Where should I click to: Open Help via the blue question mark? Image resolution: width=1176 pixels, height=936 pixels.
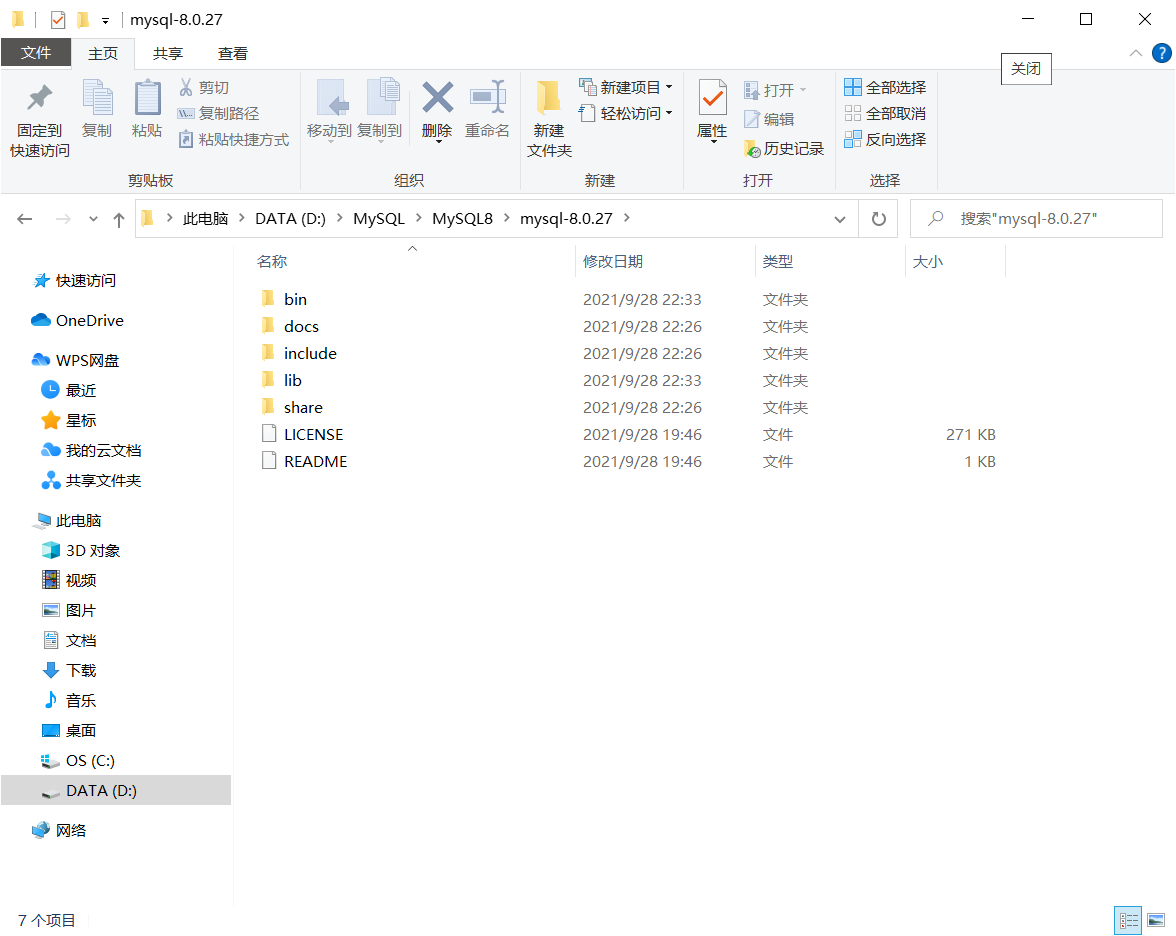1161,53
